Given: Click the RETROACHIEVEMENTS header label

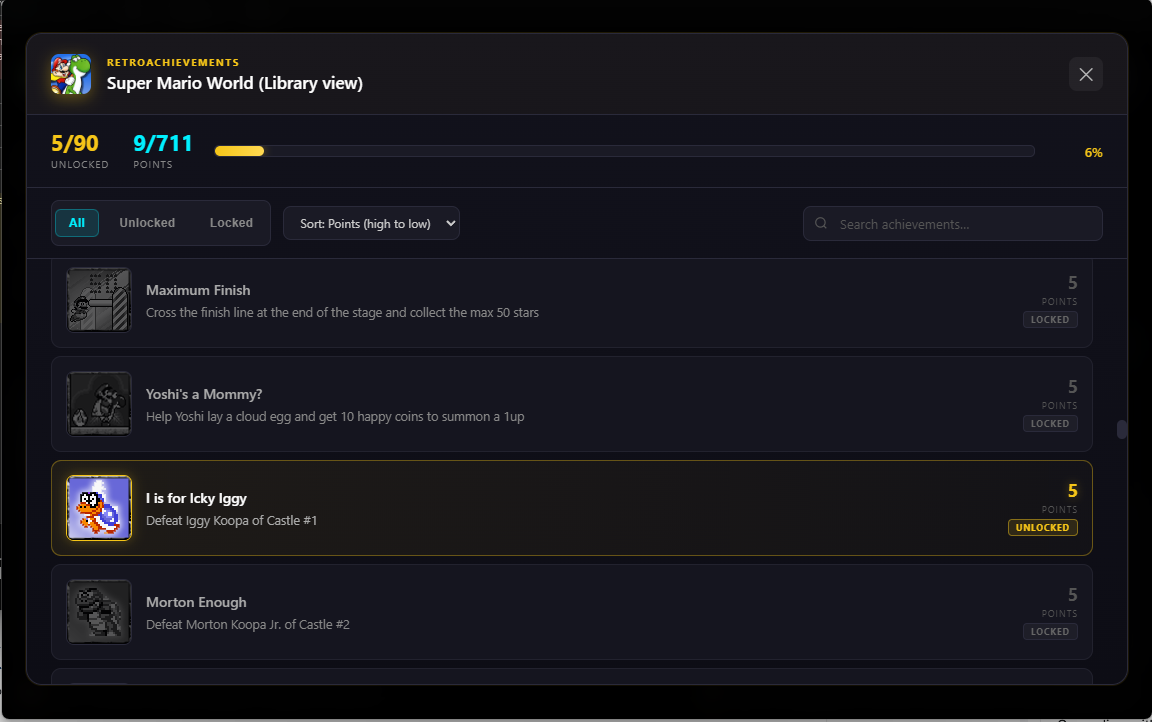Looking at the screenshot, I should coord(173,62).
